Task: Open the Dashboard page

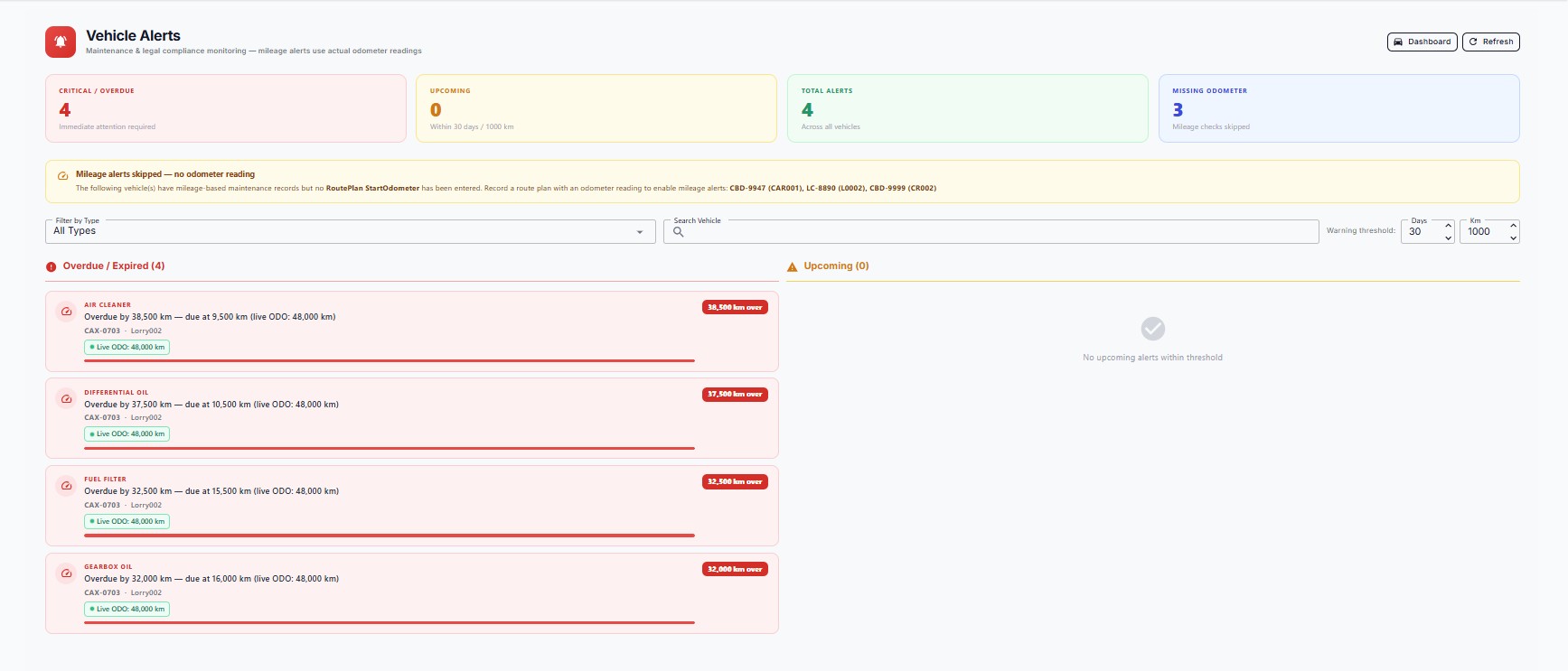Action: (x=1422, y=42)
